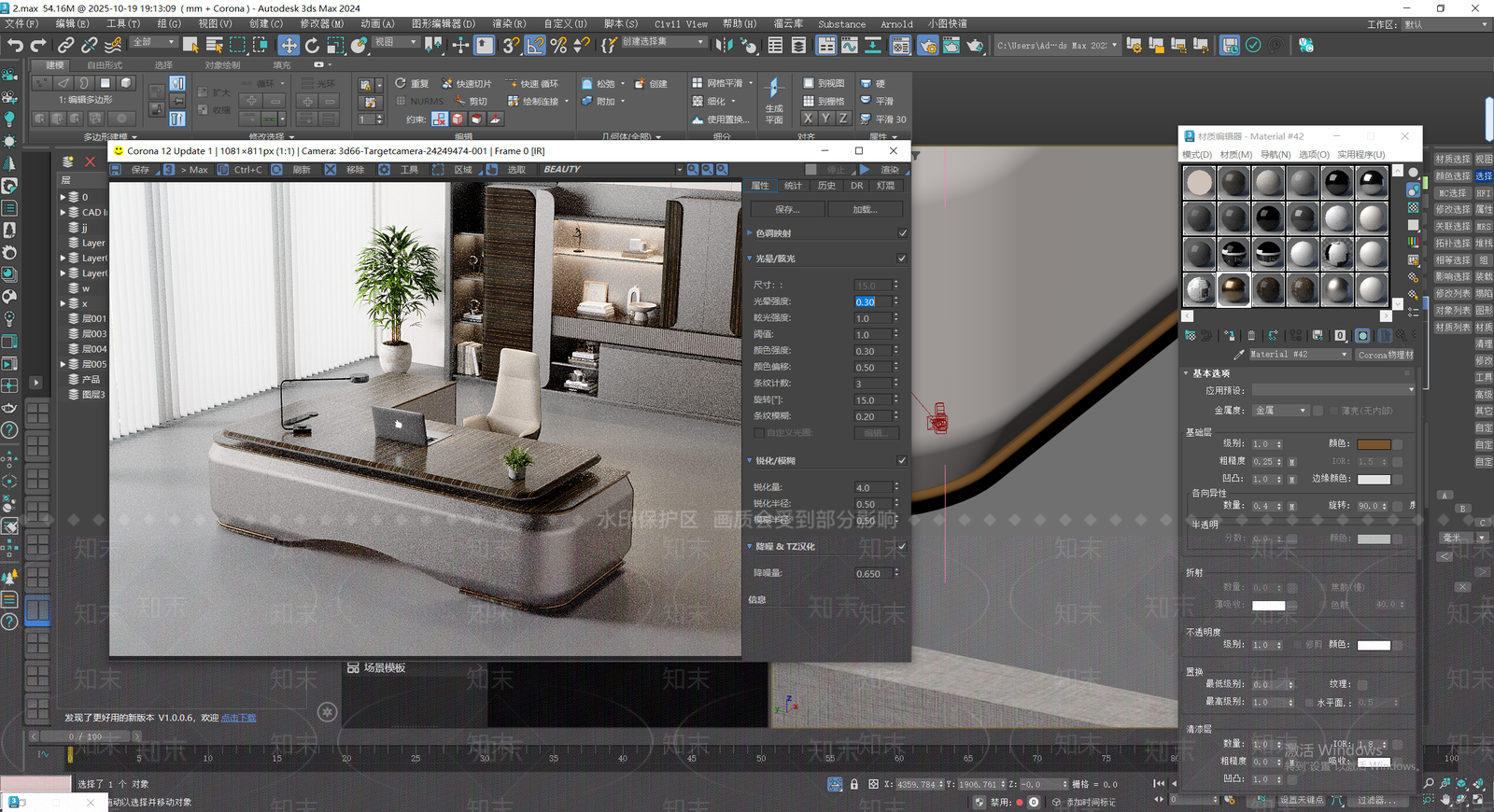Enable the custom aperture checkbox

pyautogui.click(x=759, y=433)
